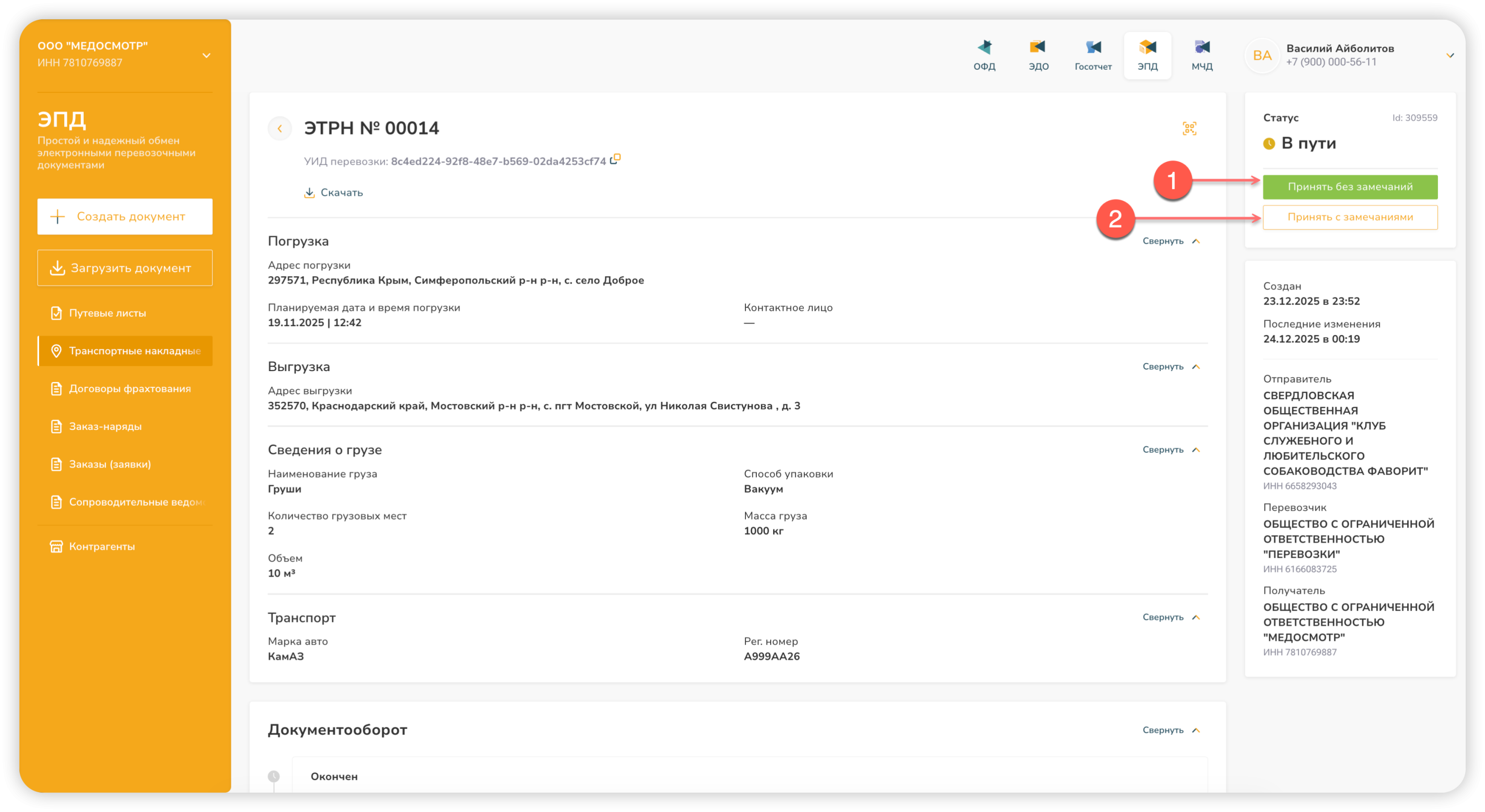Open Путевые листы in the sidebar
The height and width of the screenshot is (812, 1485).
107,313
